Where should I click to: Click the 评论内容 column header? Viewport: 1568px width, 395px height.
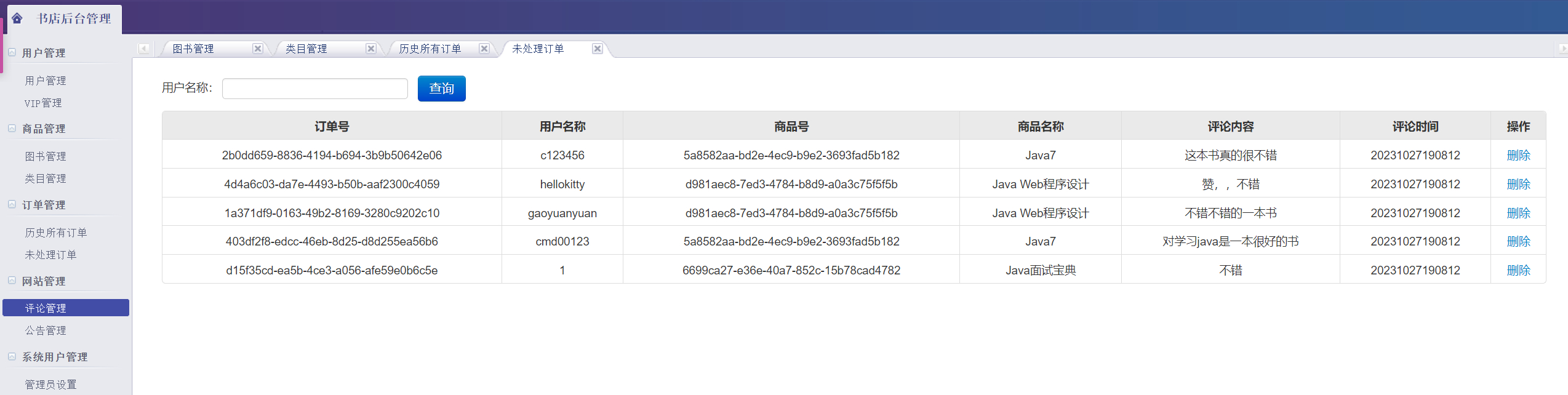[1231, 126]
